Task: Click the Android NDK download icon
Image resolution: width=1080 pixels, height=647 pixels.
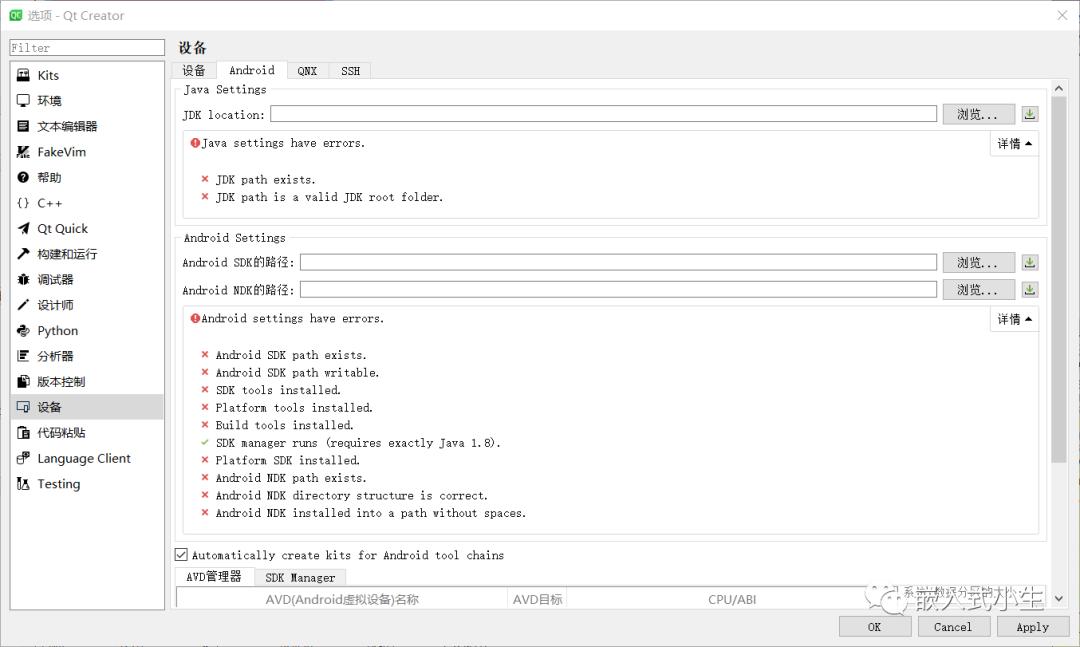Action: coord(1030,289)
